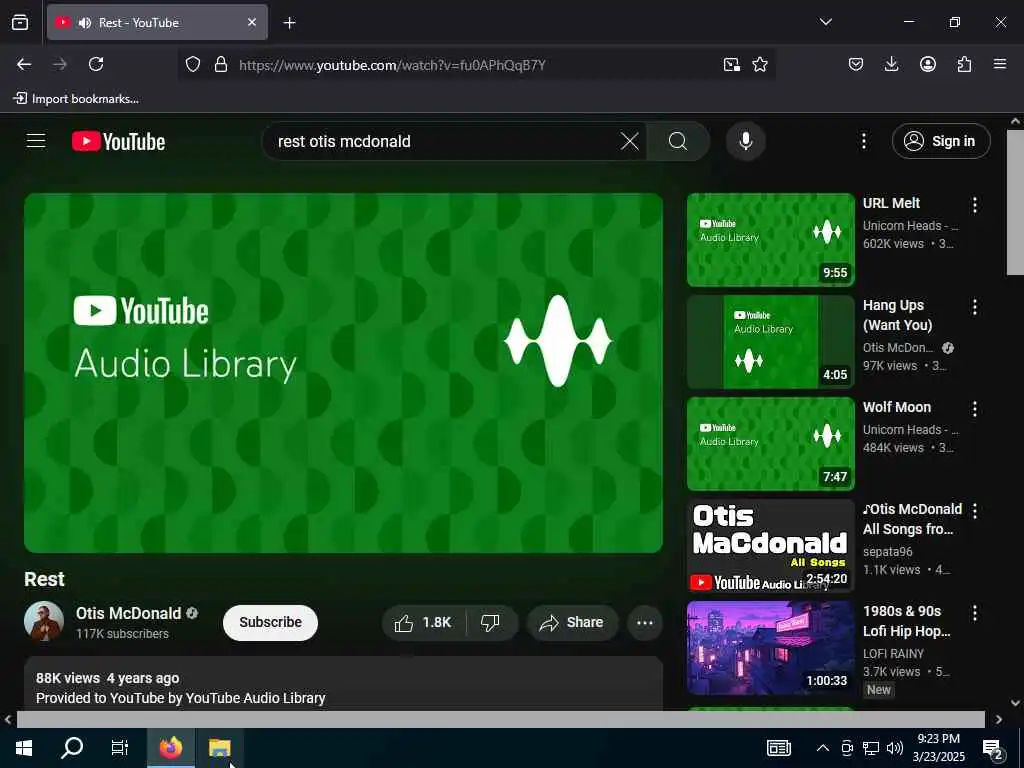
Task: Click the vertical page scrollbar thumb
Action: point(1015,202)
